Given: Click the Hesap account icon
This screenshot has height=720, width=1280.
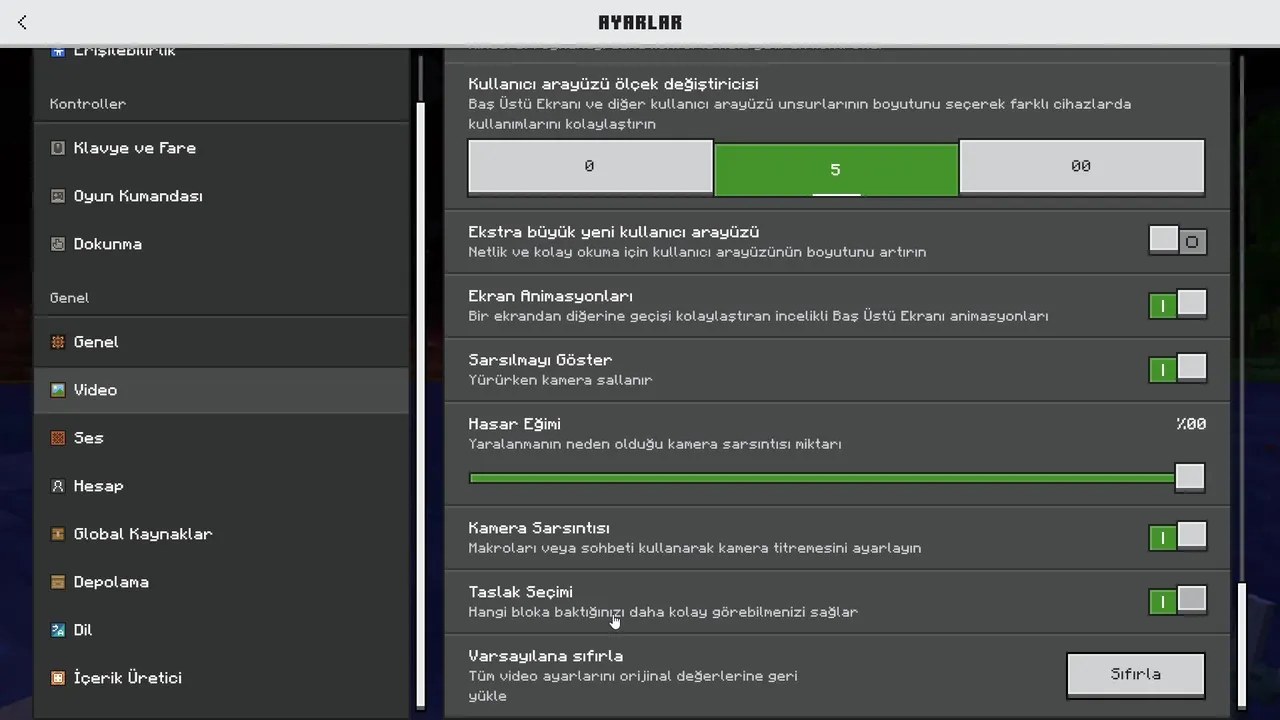Looking at the screenshot, I should click(x=58, y=486).
